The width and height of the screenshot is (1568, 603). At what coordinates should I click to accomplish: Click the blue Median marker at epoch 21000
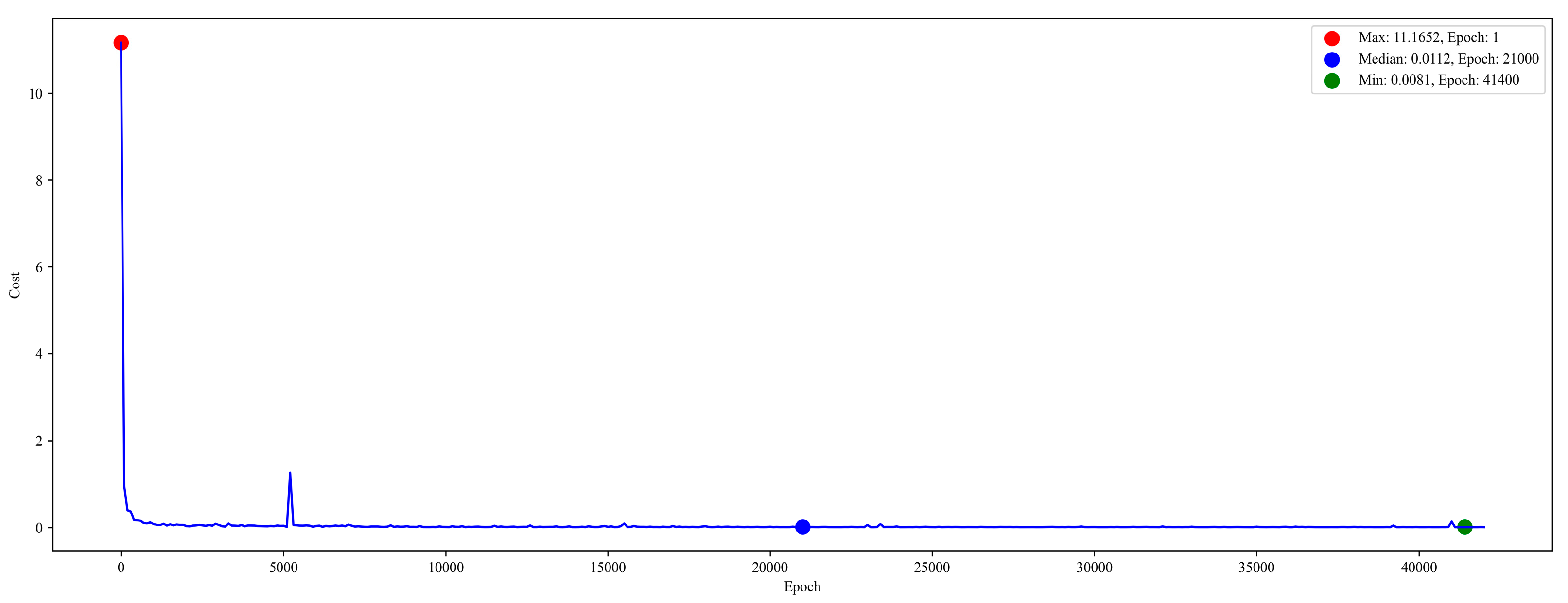(x=802, y=527)
